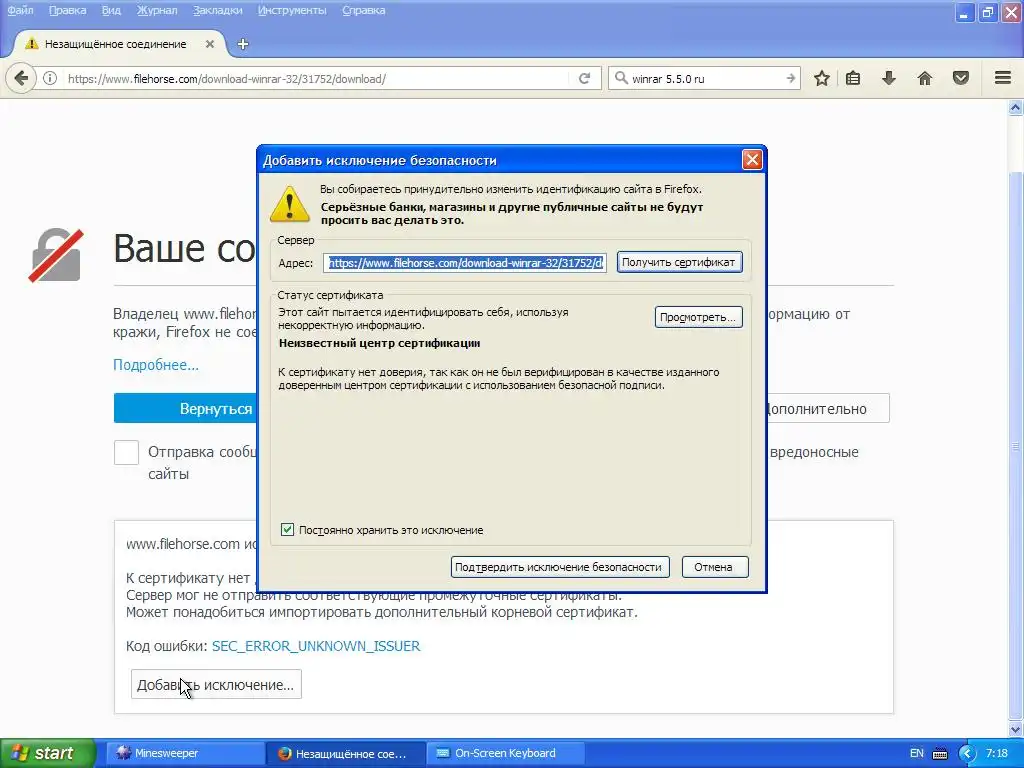Submit search with the arrow icon
This screenshot has height=768, width=1024.
[x=790, y=78]
